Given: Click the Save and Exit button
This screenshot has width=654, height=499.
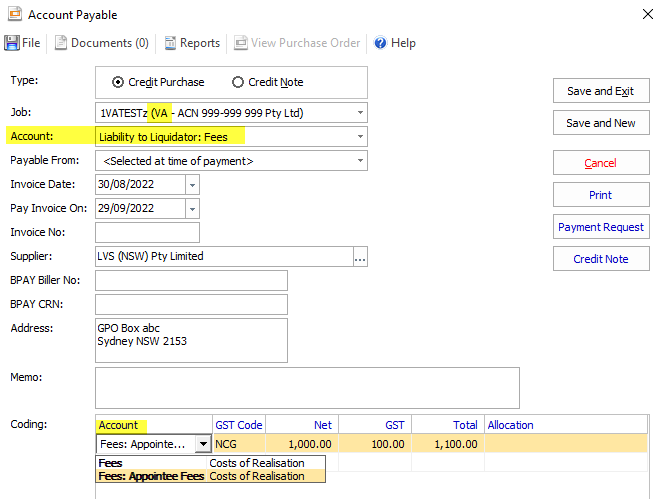Looking at the screenshot, I should (600, 91).
